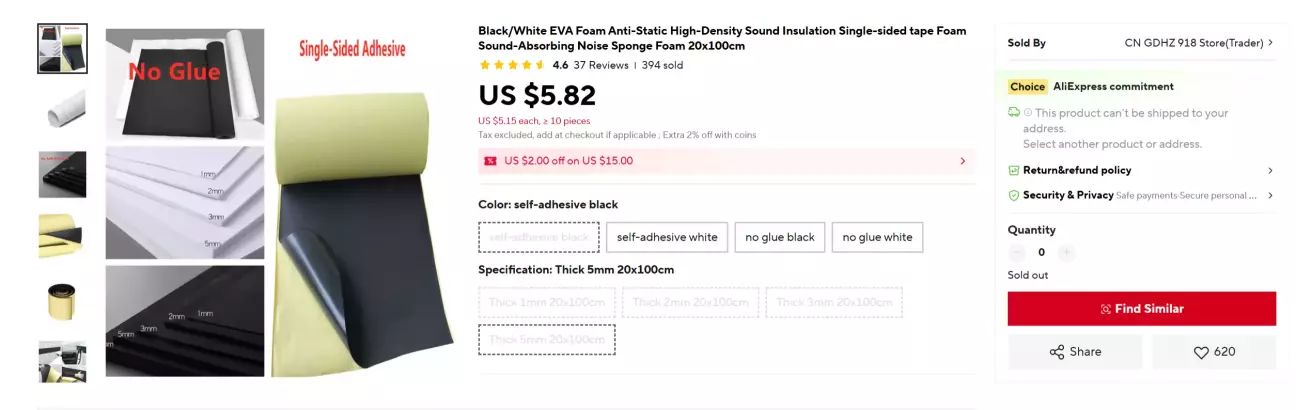Screen dimensions: 1296x410
Task: Expand the Security & Privacy details chevron
Action: (x=1270, y=196)
